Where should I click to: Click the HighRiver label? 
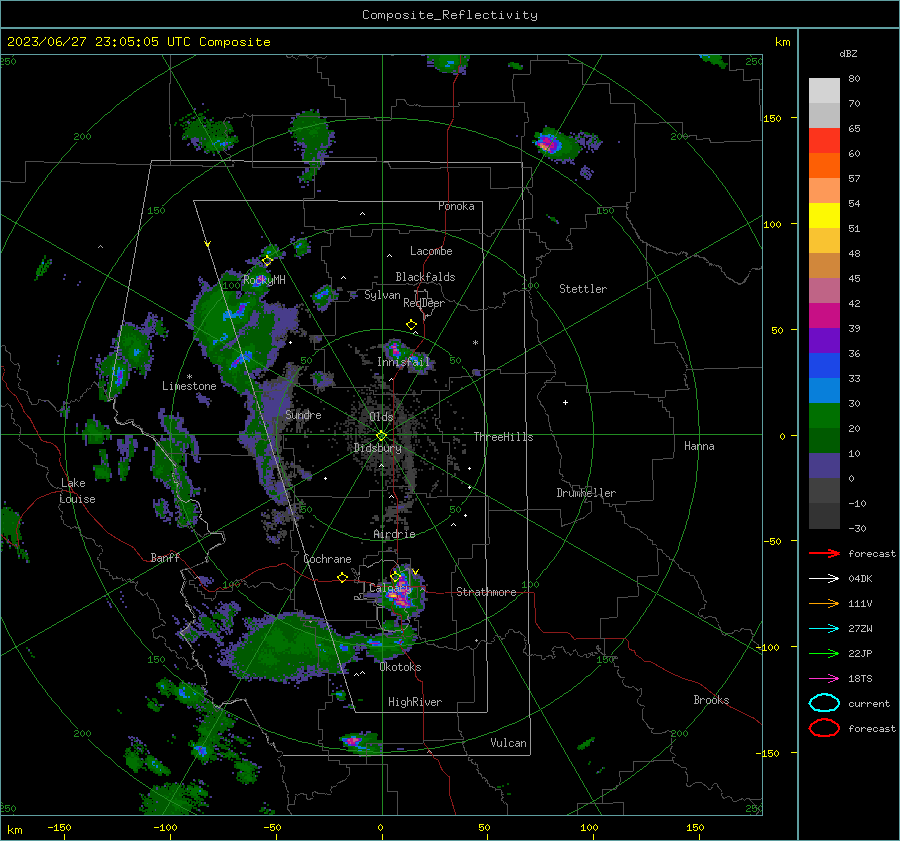coord(415,702)
